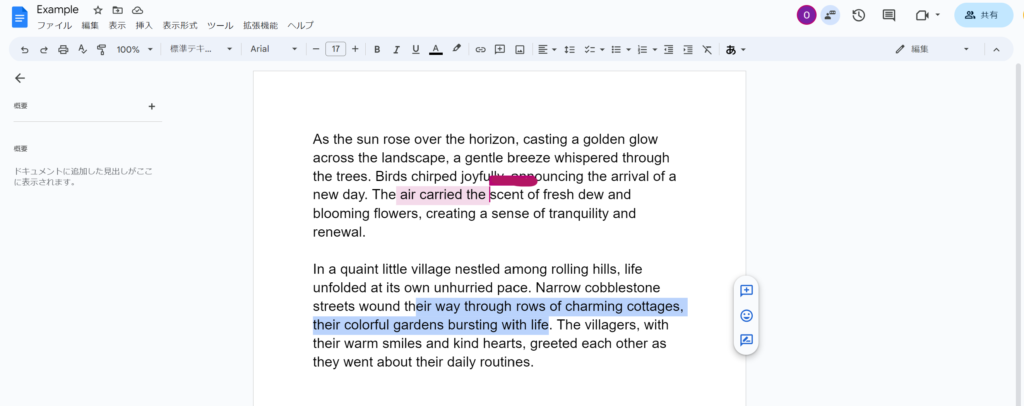This screenshot has height=406, width=1024.
Task: Click the clear formatting icon
Action: click(x=707, y=49)
